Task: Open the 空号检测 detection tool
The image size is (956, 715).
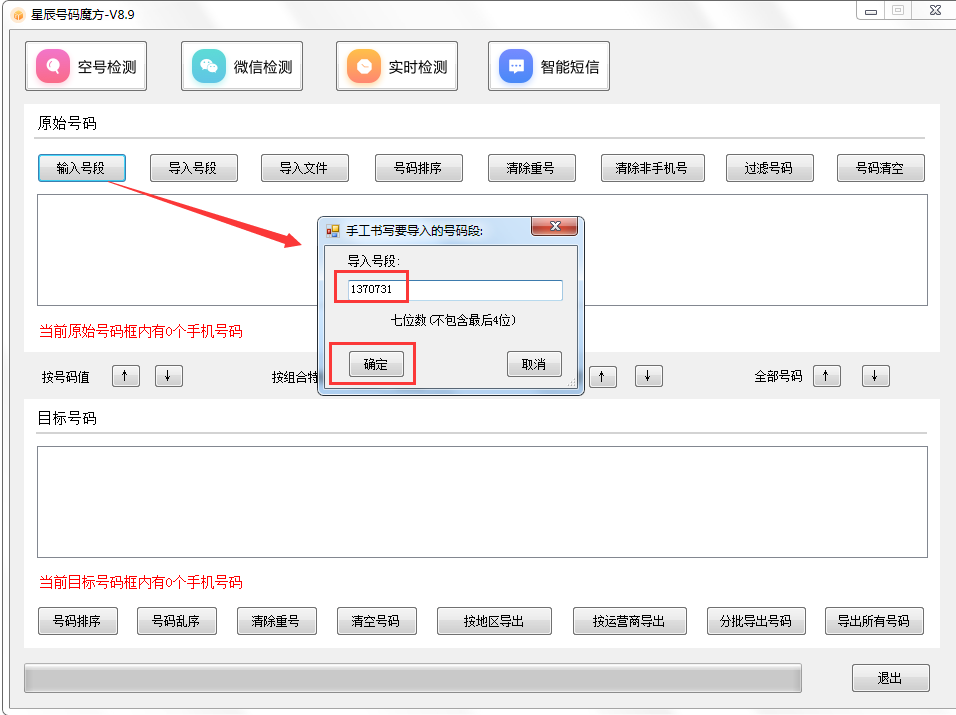Action: (85, 65)
